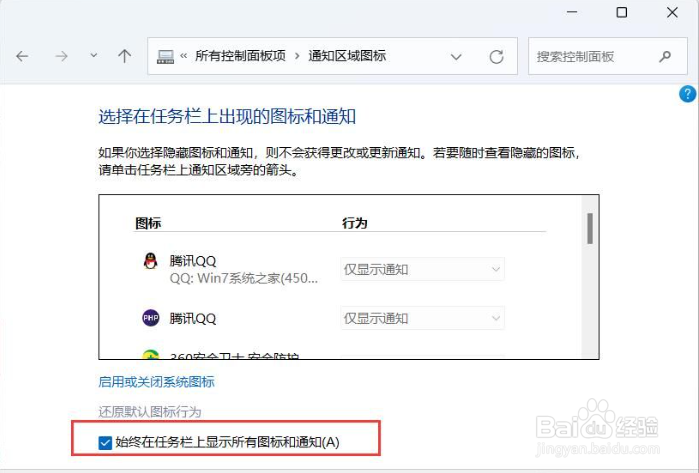Toggle 始终在任务栏上显示所有图标和通知 checkbox

pyautogui.click(x=105, y=443)
